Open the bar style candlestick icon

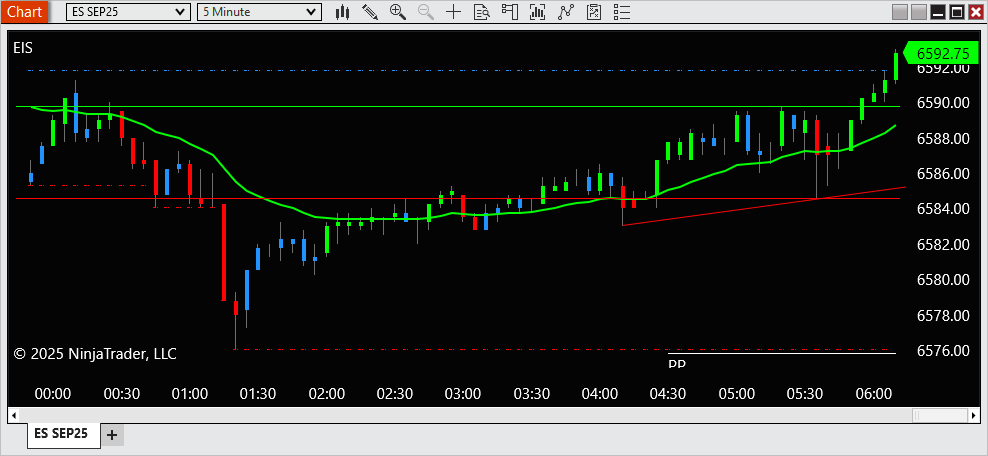[342, 11]
